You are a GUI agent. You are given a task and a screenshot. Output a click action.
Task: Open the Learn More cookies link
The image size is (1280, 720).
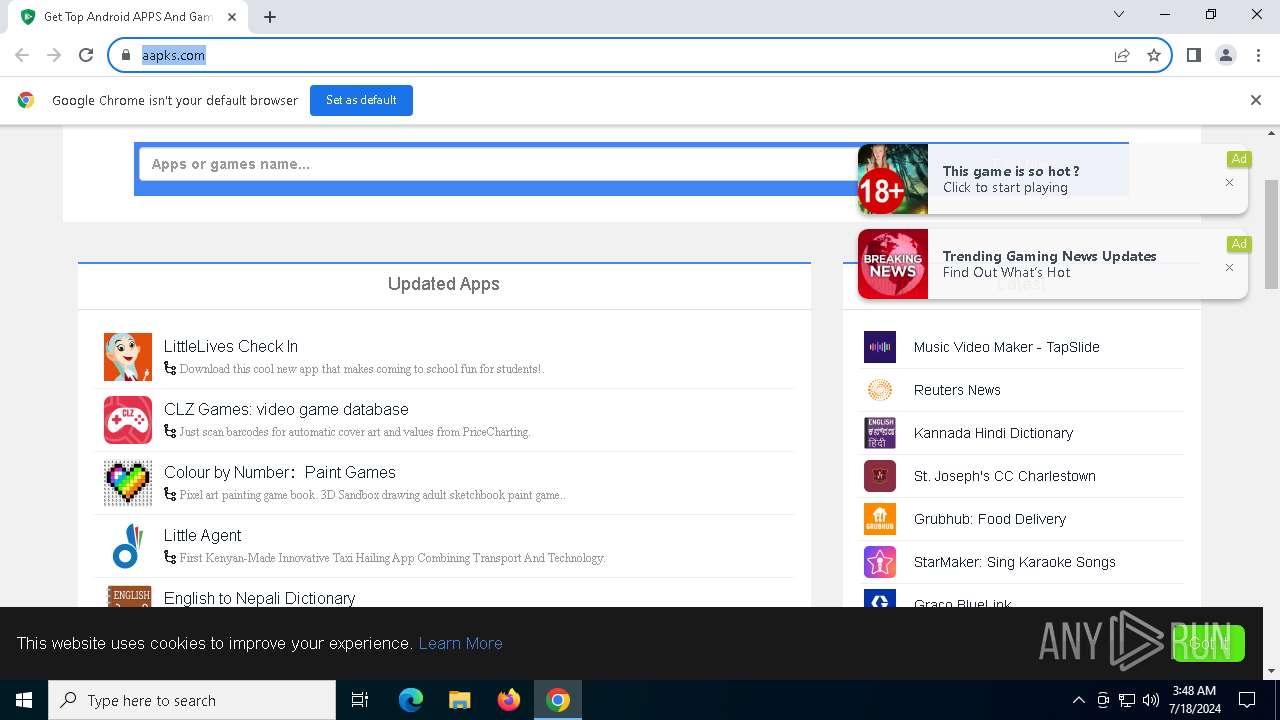click(460, 643)
